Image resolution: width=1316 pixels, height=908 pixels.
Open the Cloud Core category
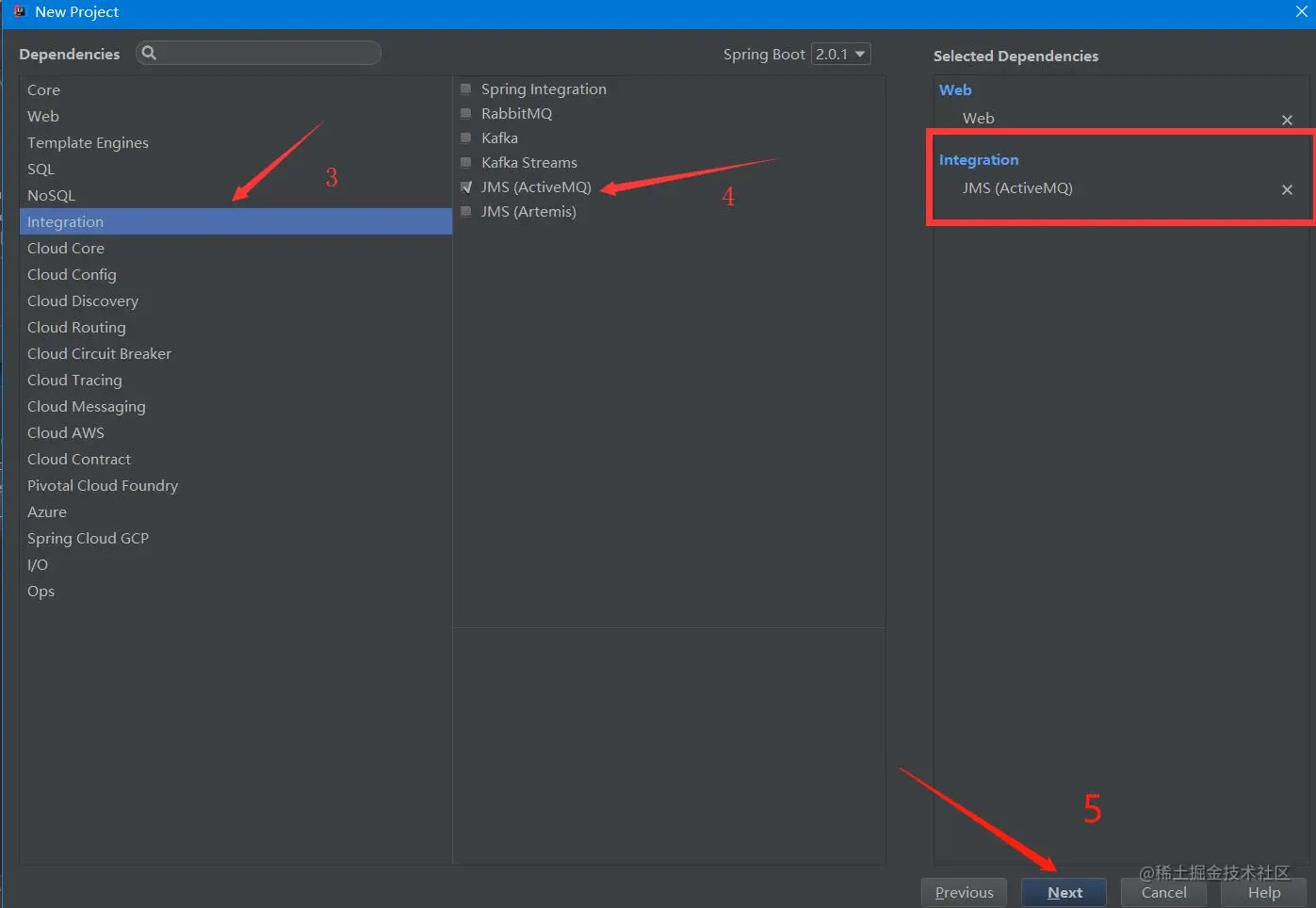click(x=236, y=248)
